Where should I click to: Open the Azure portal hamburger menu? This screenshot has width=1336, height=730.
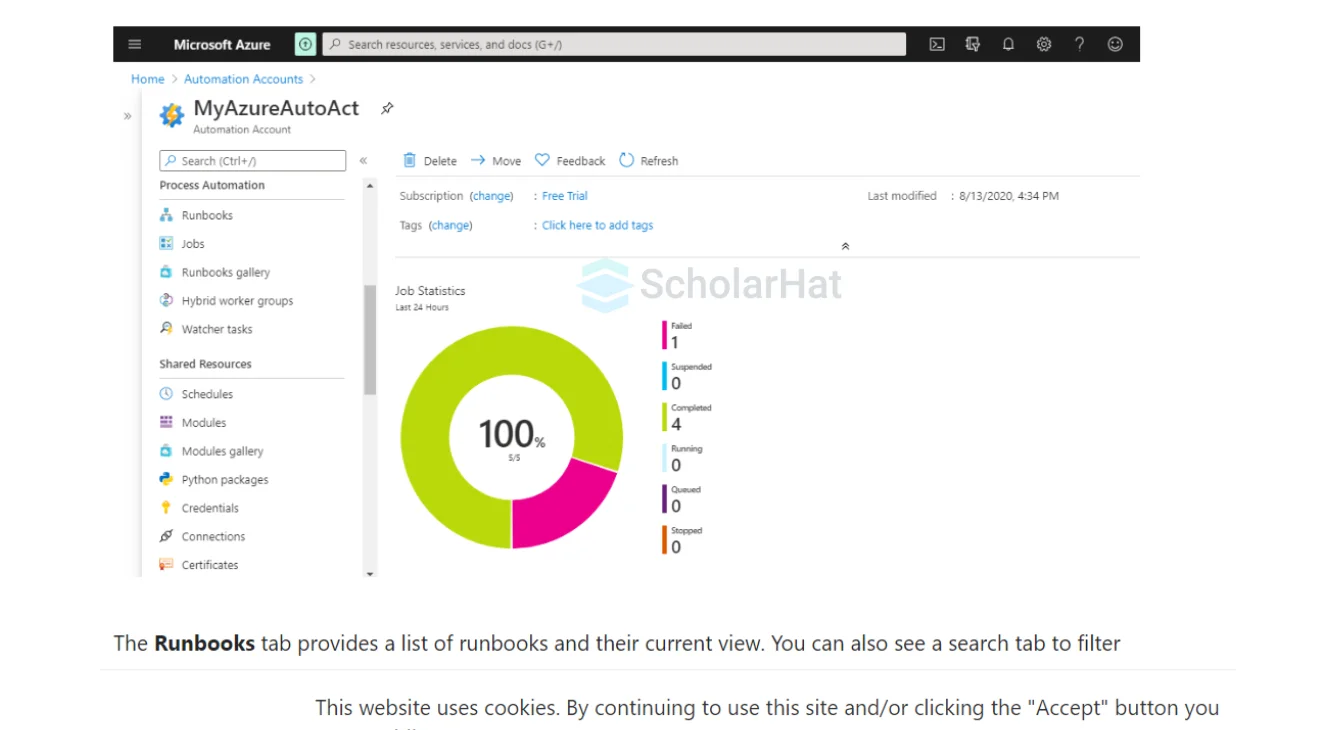(135, 44)
